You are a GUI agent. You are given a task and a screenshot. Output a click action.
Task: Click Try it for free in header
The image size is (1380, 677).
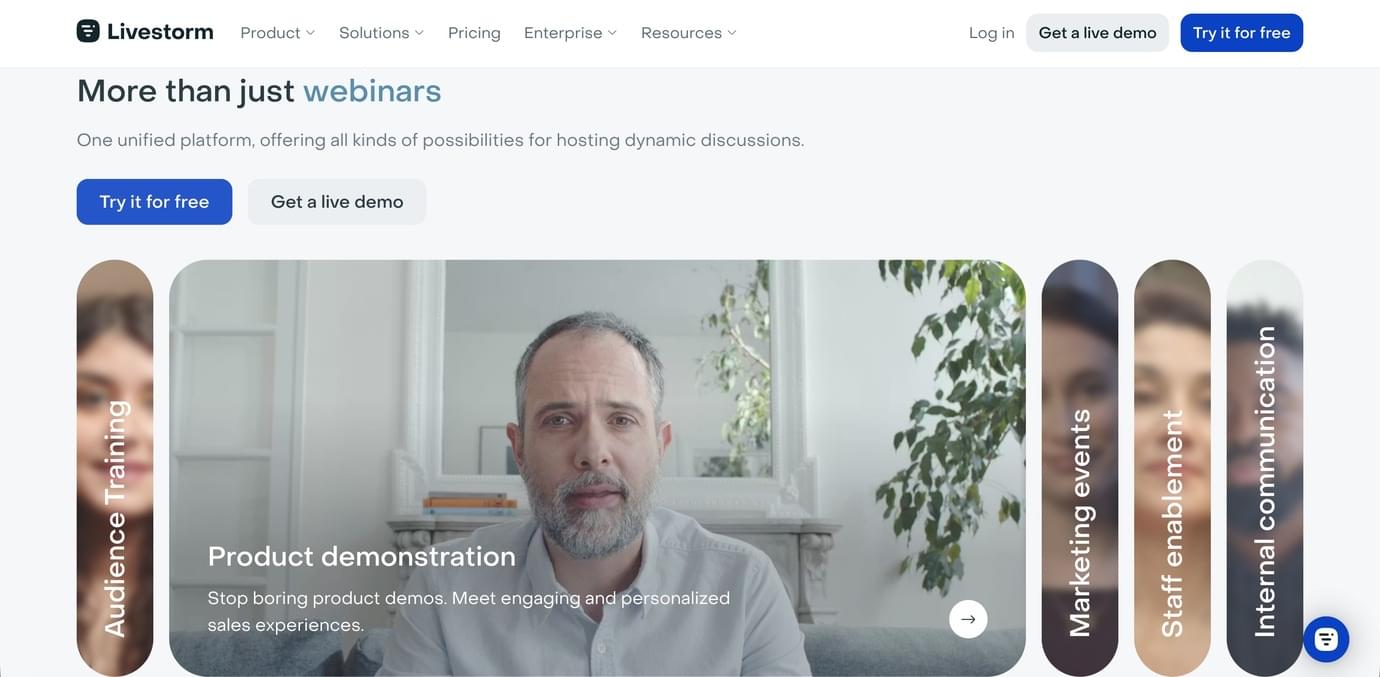point(1241,33)
